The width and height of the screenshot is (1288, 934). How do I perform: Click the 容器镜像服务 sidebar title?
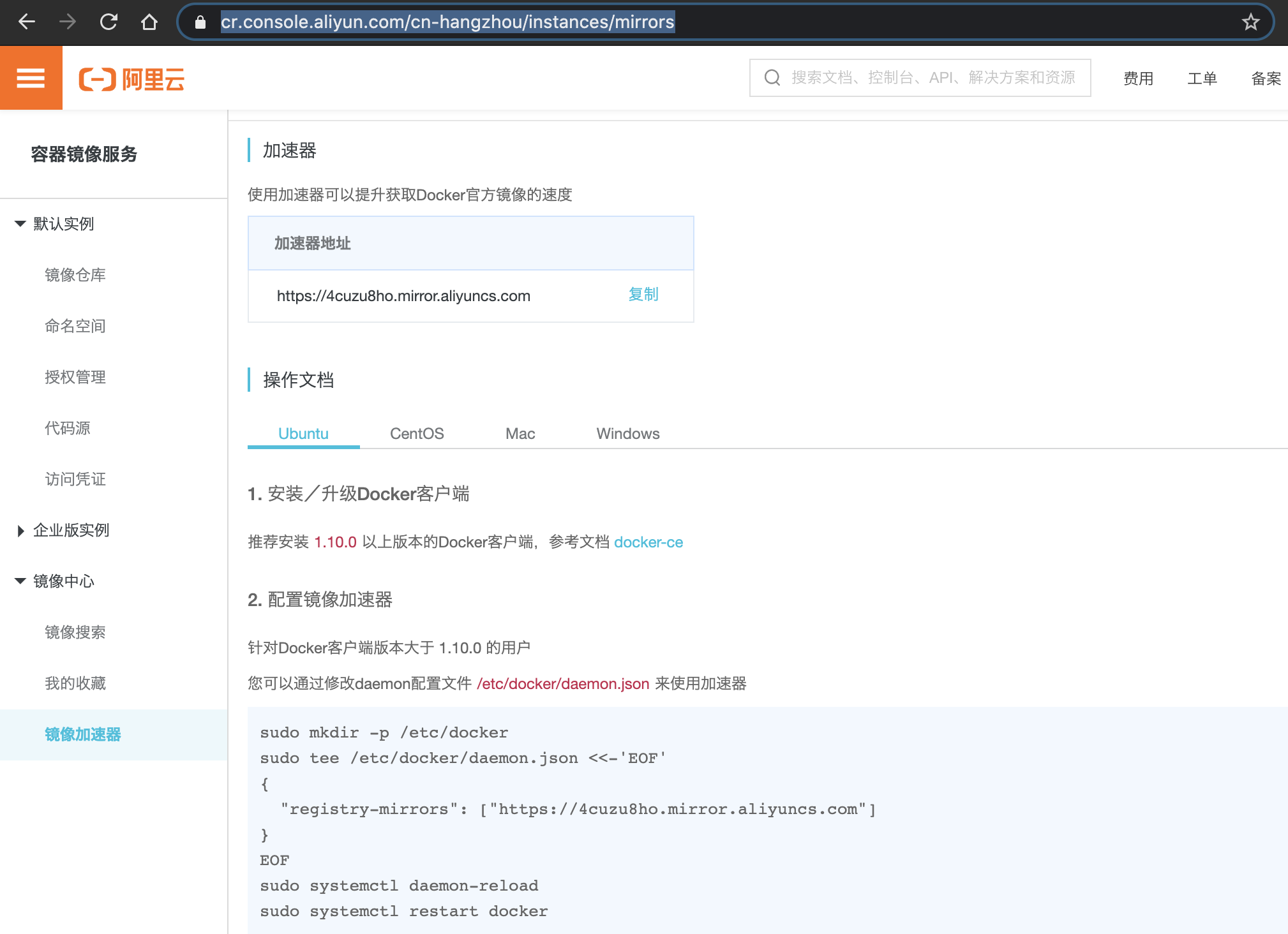84,154
